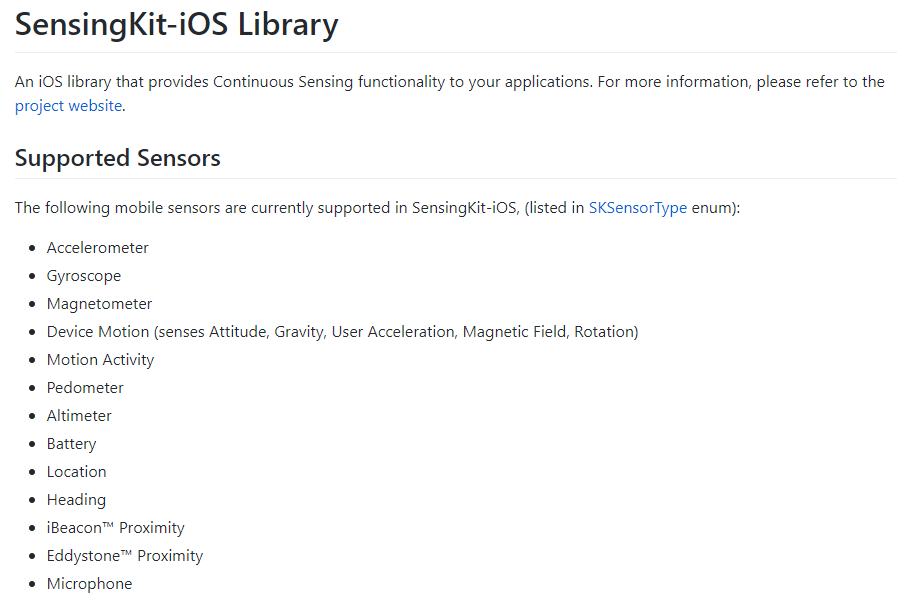The height and width of the screenshot is (610, 910).
Task: Select the Altimeter bullet text
Action: [79, 416]
